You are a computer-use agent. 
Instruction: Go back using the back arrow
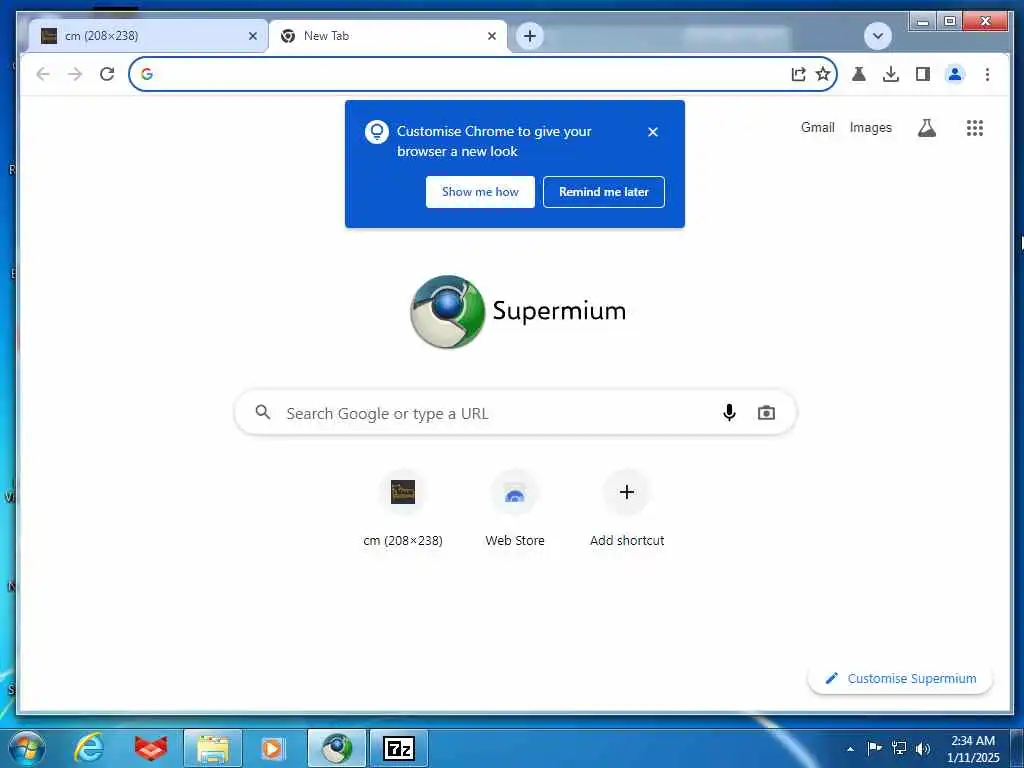tap(43, 74)
